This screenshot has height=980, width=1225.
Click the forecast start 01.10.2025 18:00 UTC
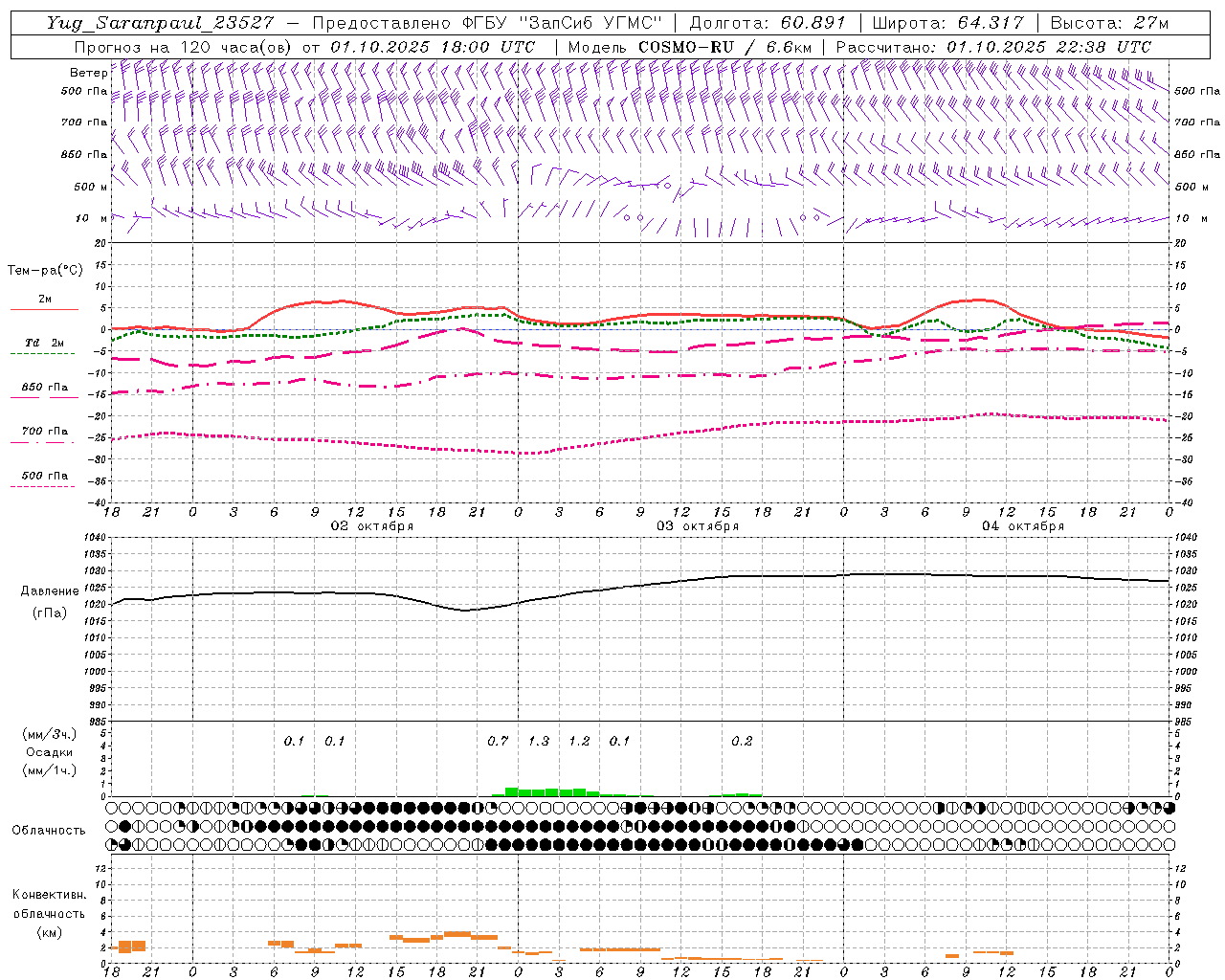[433, 47]
